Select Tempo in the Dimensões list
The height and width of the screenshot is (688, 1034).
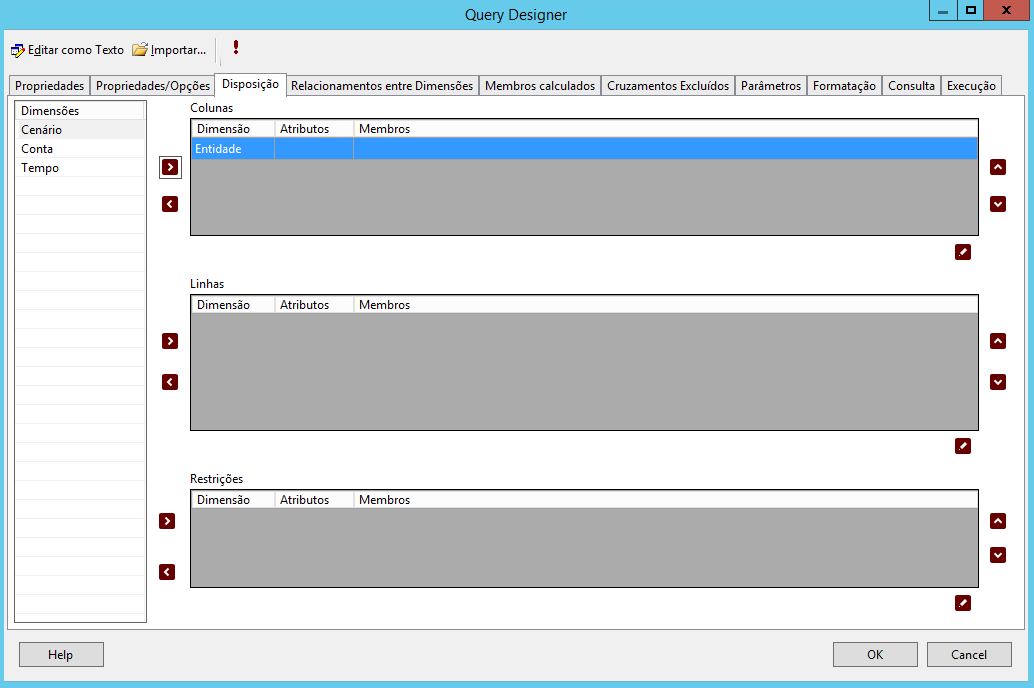(x=80, y=168)
